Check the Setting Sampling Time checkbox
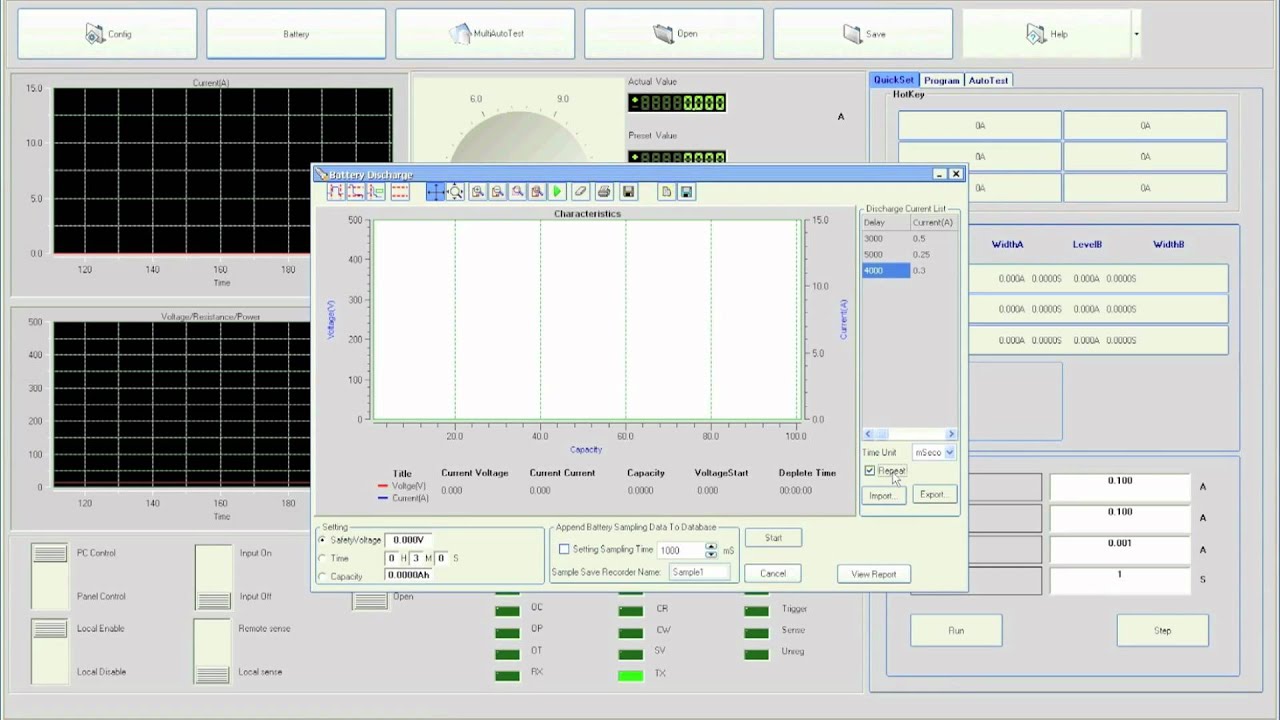 (x=564, y=549)
